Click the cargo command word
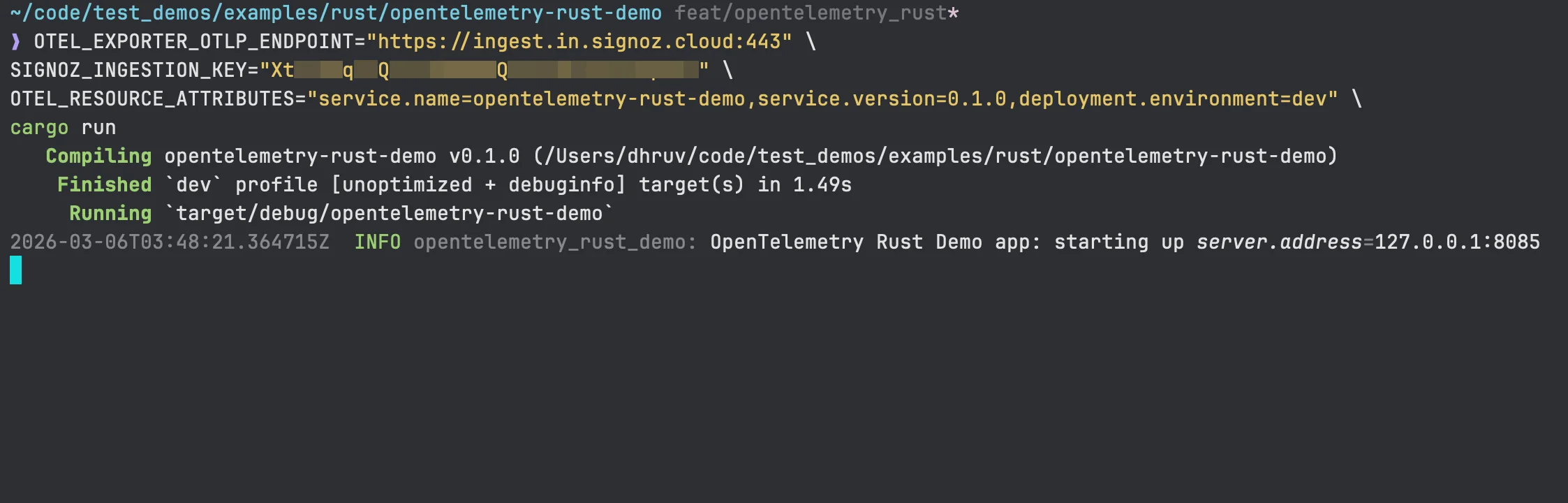1568x503 pixels. point(39,128)
